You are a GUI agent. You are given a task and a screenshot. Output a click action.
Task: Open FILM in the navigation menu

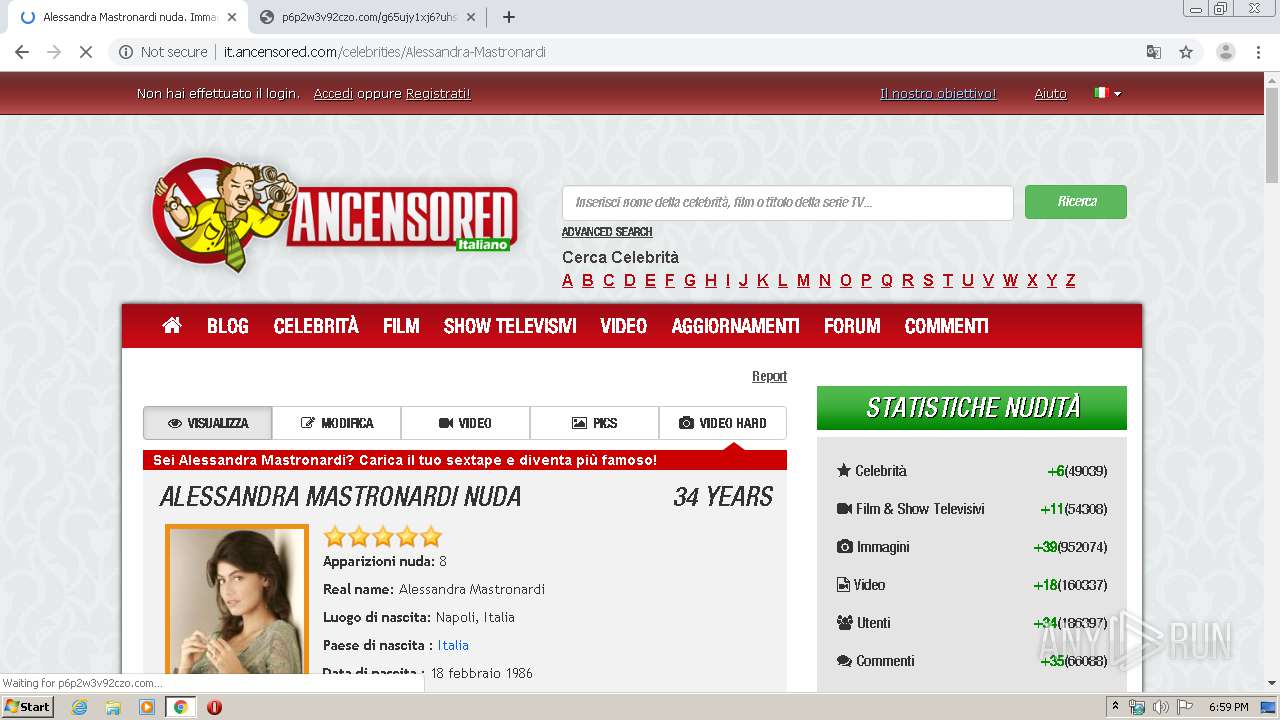coord(401,326)
